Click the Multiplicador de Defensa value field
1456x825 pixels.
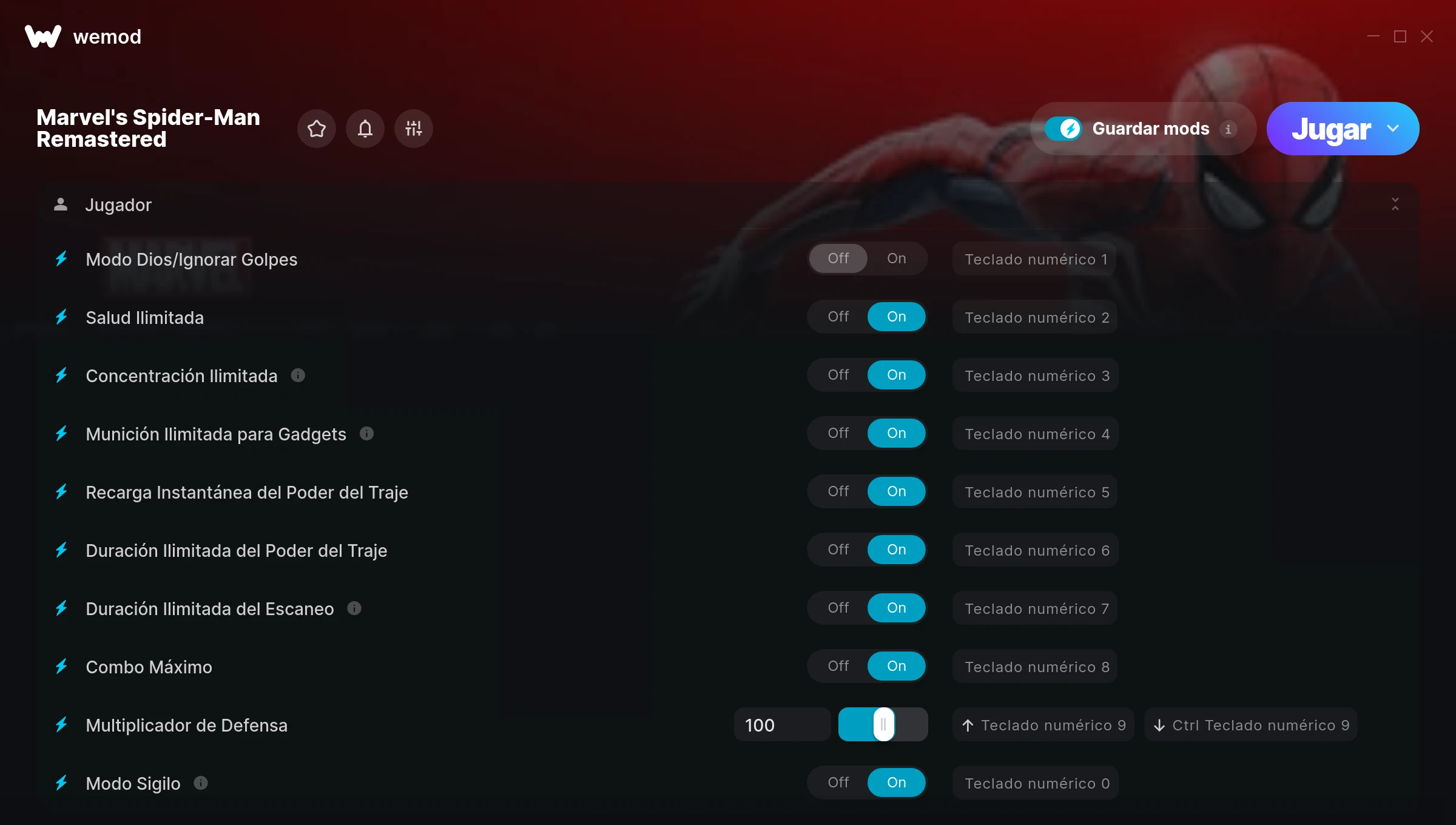pos(782,725)
